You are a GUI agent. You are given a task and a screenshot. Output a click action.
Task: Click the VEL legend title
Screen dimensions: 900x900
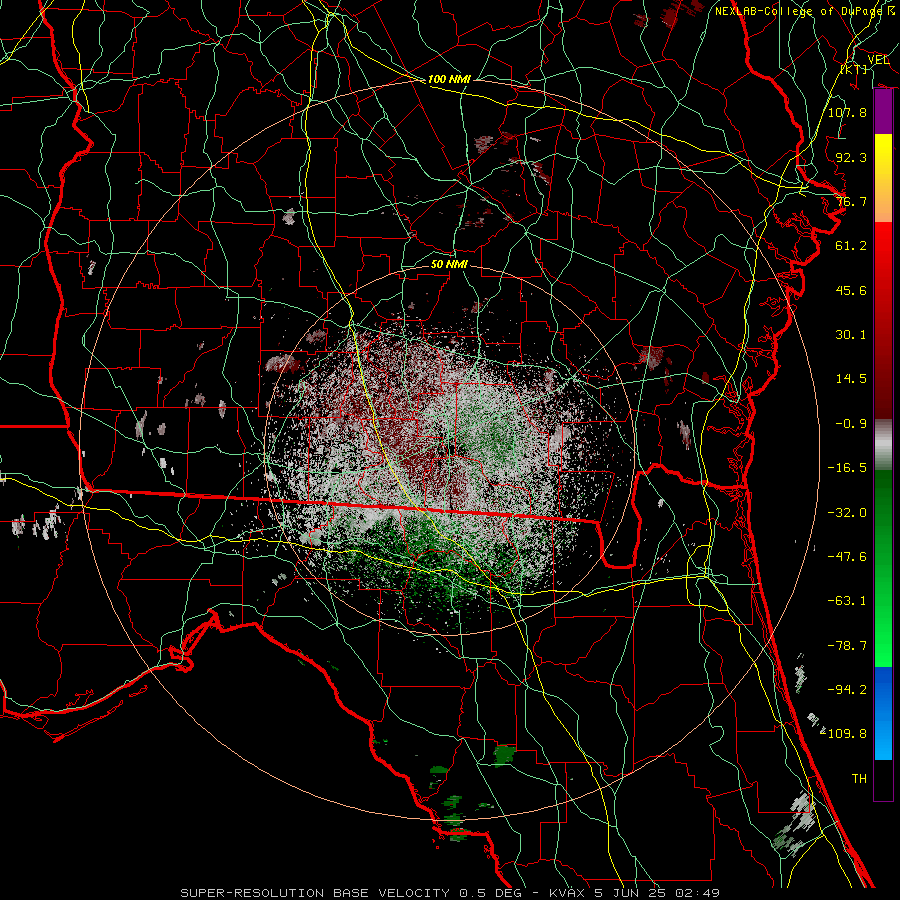click(878, 60)
